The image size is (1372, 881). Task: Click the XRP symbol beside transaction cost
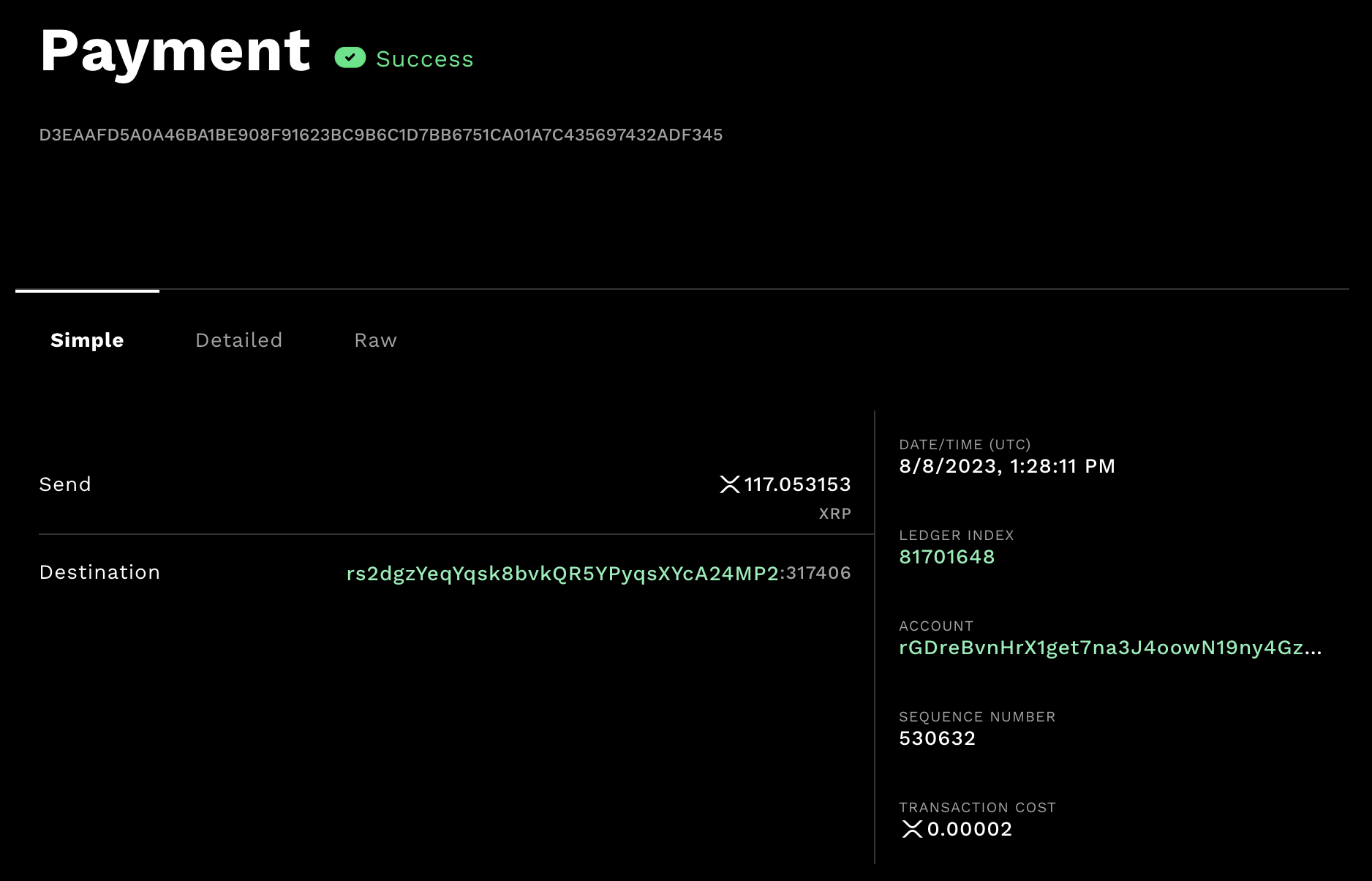point(911,829)
